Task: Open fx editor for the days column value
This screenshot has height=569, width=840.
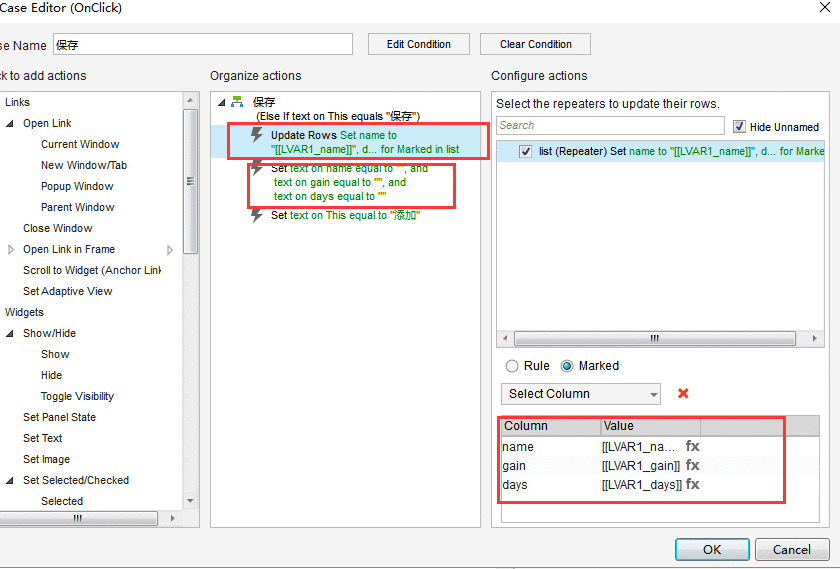Action: tap(693, 484)
